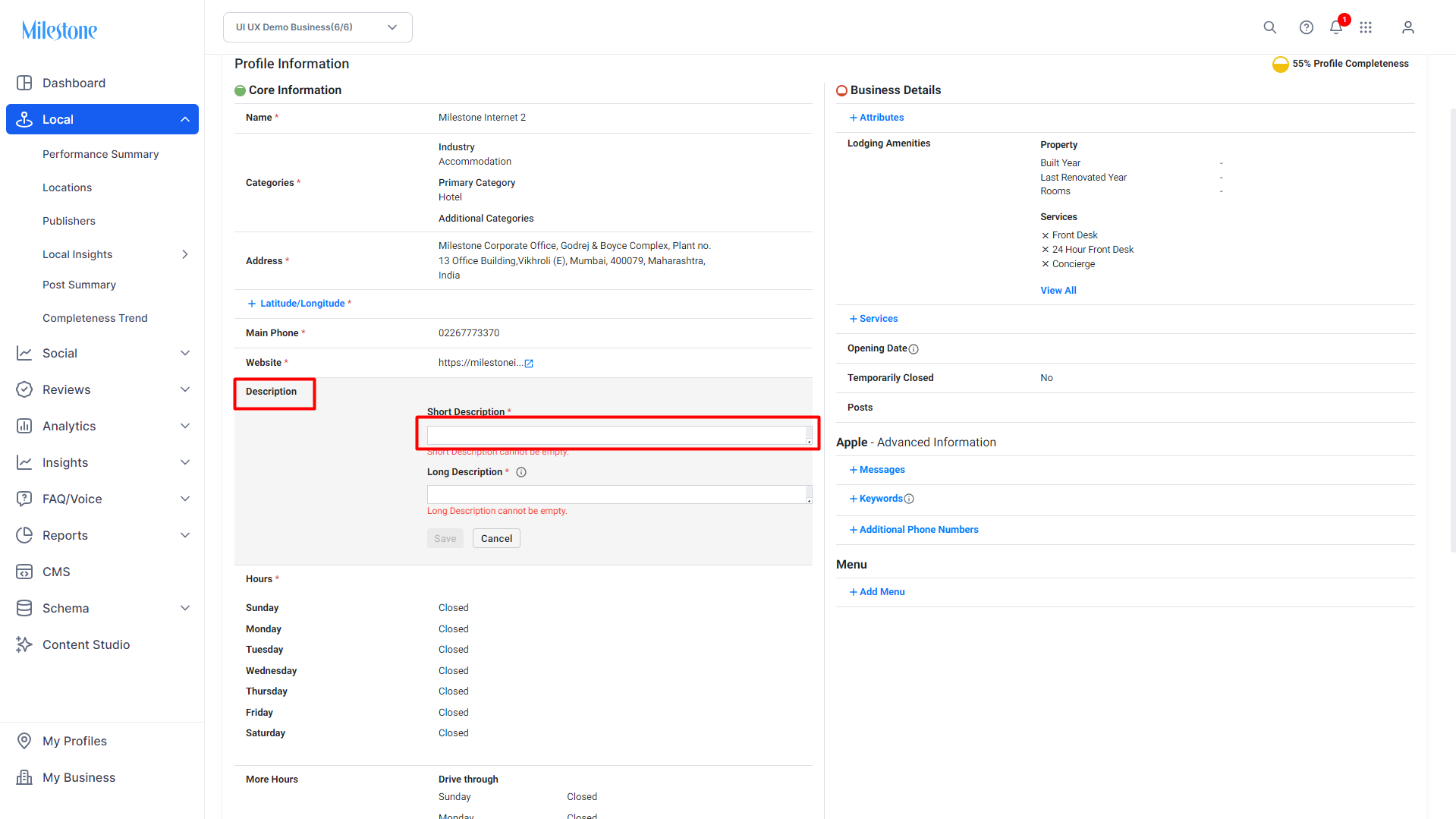This screenshot has height=819, width=1456.
Task: Click the Reports pie chart icon
Action: tap(24, 535)
